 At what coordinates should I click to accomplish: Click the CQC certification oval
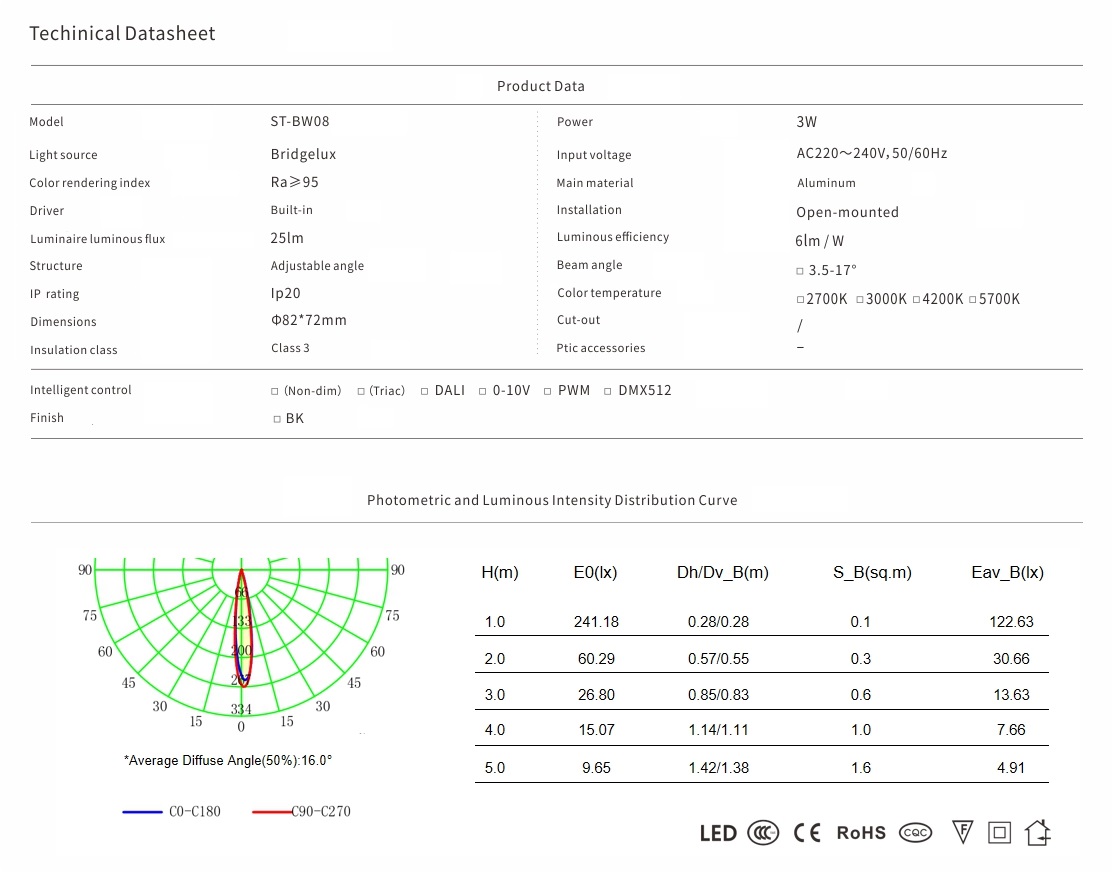[x=915, y=833]
